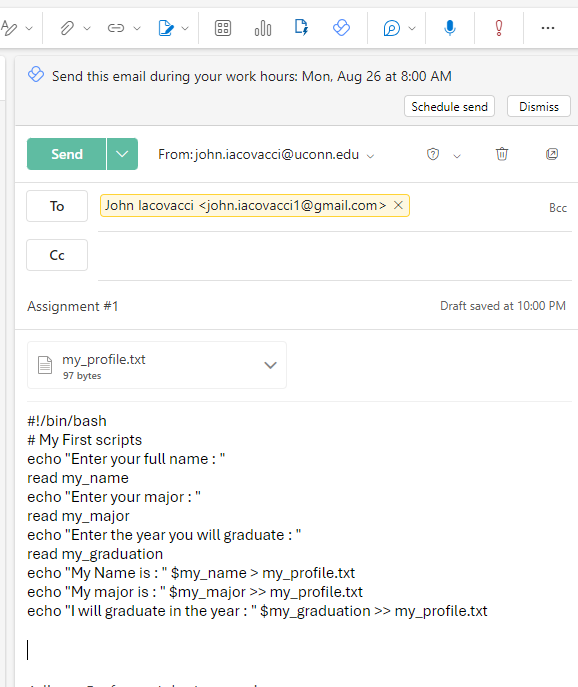The image size is (578, 687).
Task: Click the insert link icon
Action: [116, 28]
